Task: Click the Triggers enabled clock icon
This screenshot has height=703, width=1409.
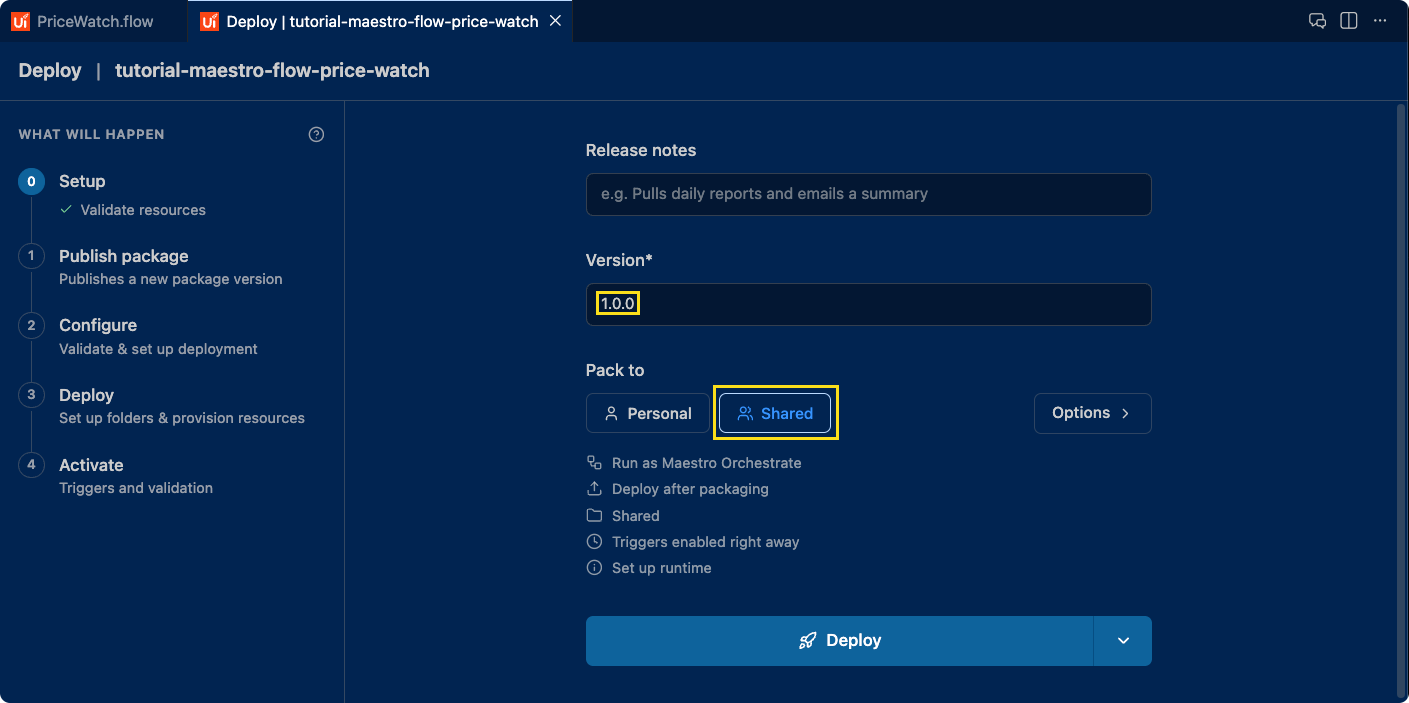Action: 594,542
